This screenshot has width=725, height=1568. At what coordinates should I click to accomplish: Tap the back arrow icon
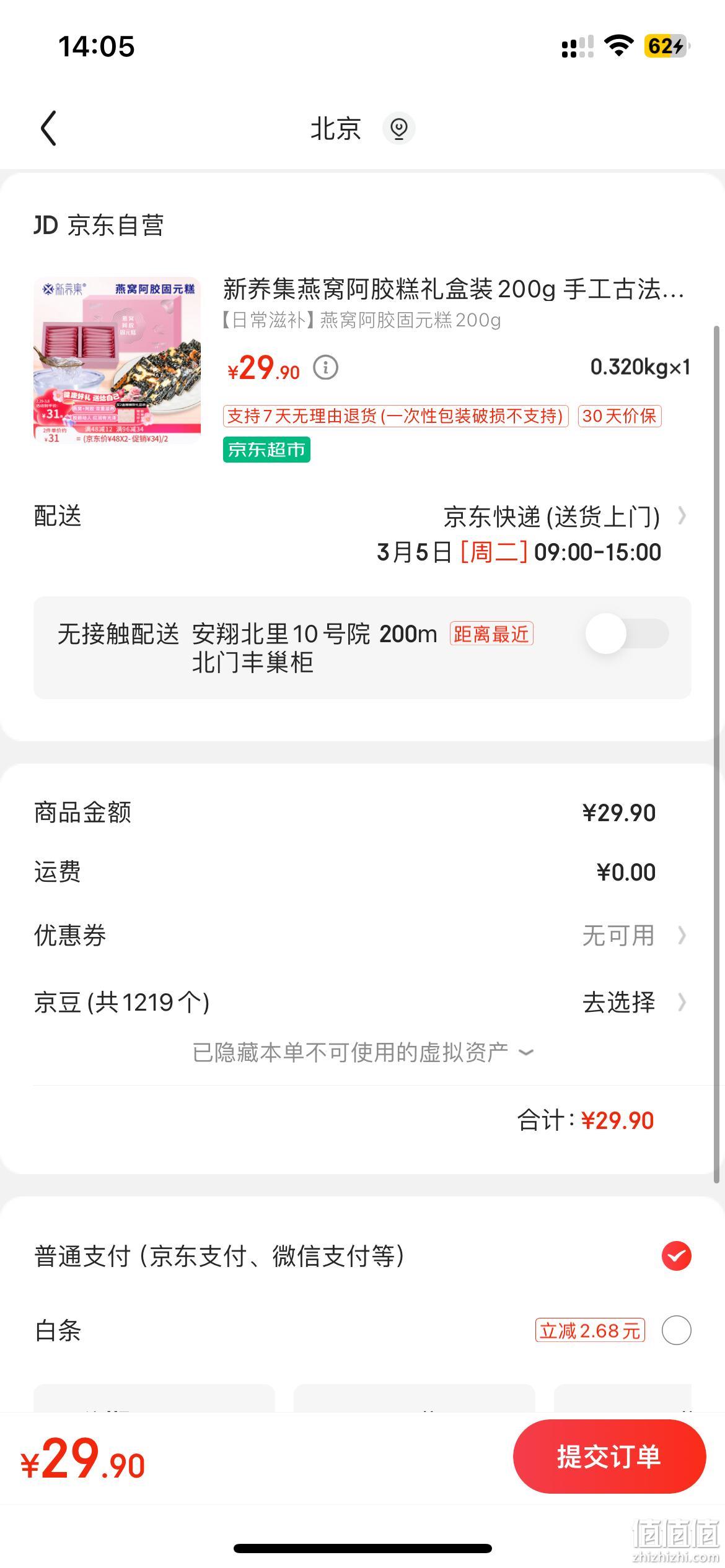point(48,128)
